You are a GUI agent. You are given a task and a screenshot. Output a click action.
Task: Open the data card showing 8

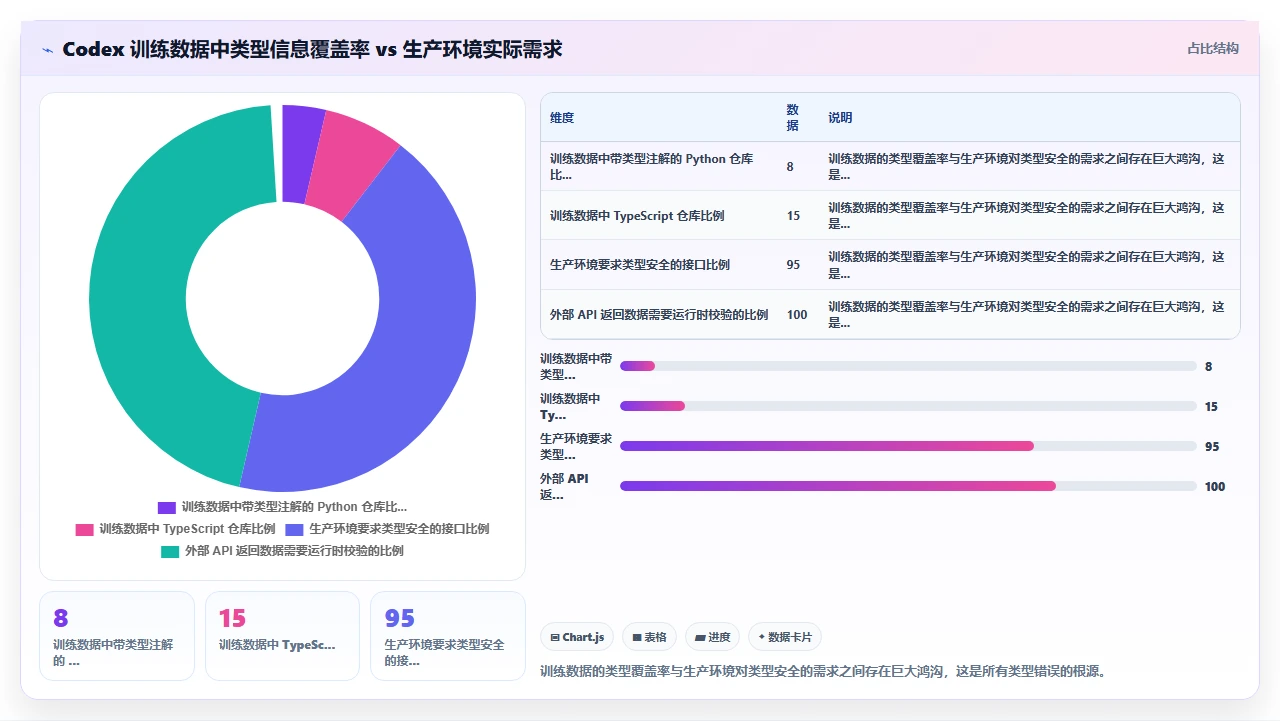click(x=116, y=636)
